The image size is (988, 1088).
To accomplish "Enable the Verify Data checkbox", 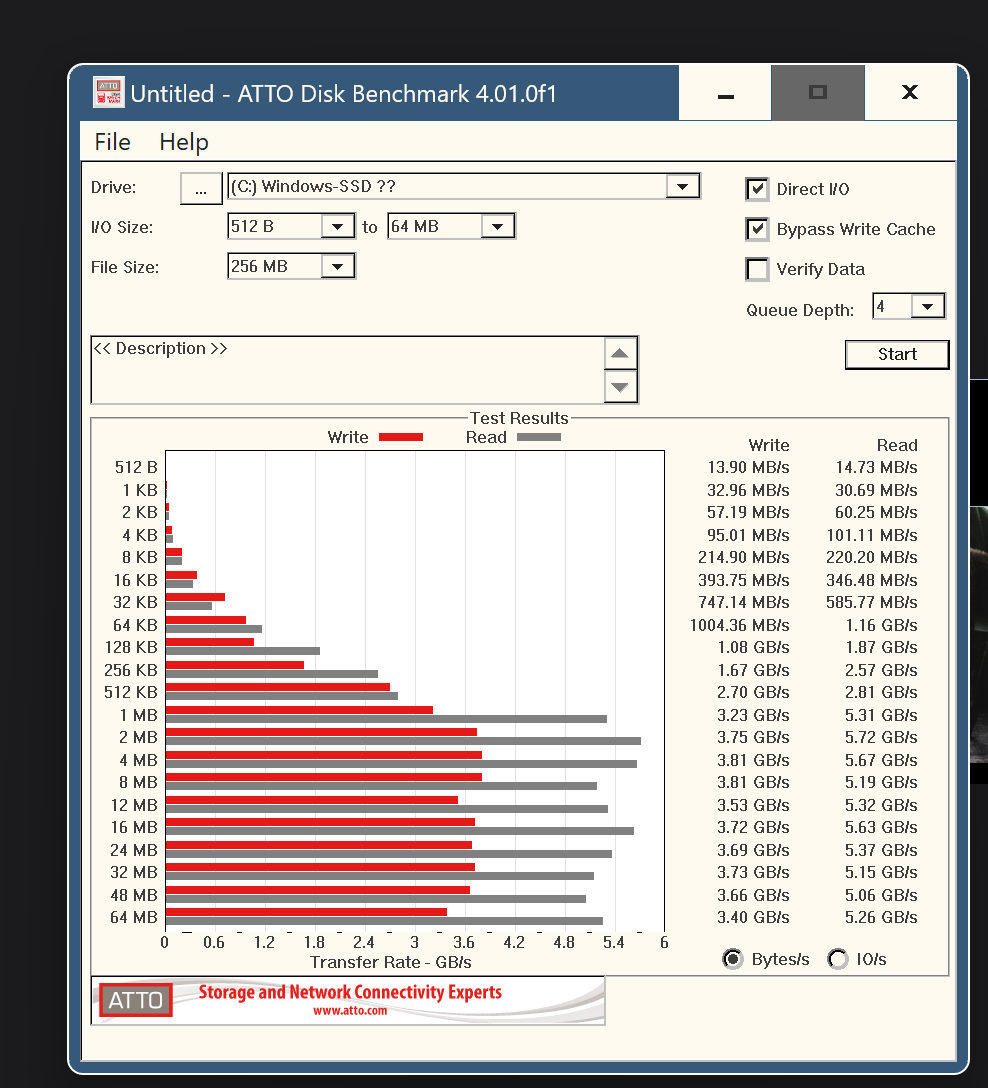I will tap(757, 269).
